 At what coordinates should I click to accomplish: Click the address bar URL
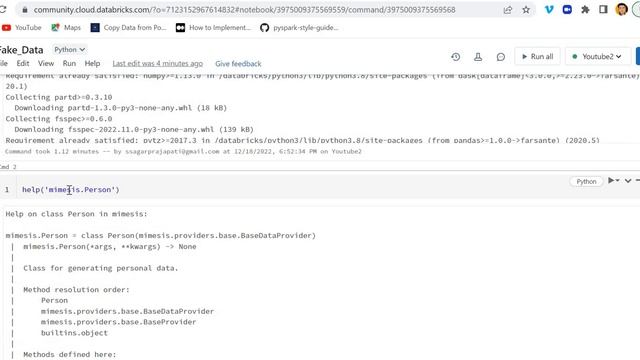coord(244,10)
